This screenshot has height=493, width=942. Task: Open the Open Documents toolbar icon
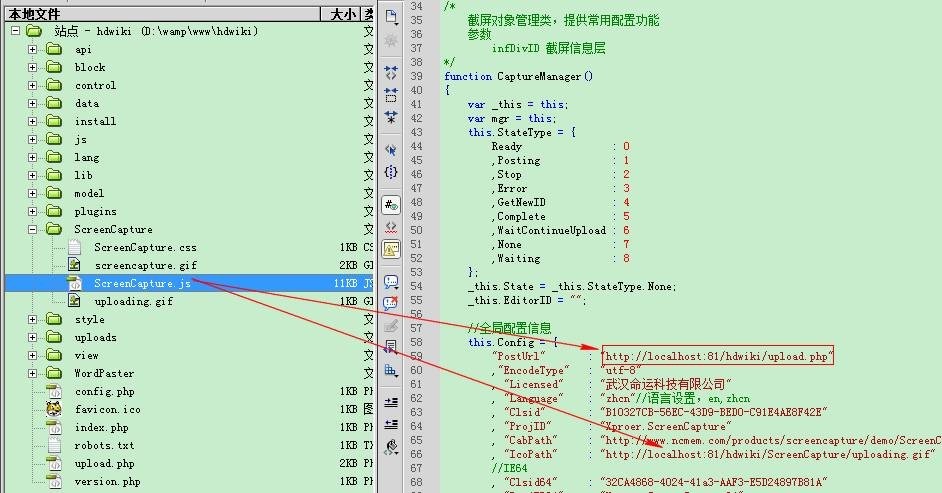click(391, 17)
